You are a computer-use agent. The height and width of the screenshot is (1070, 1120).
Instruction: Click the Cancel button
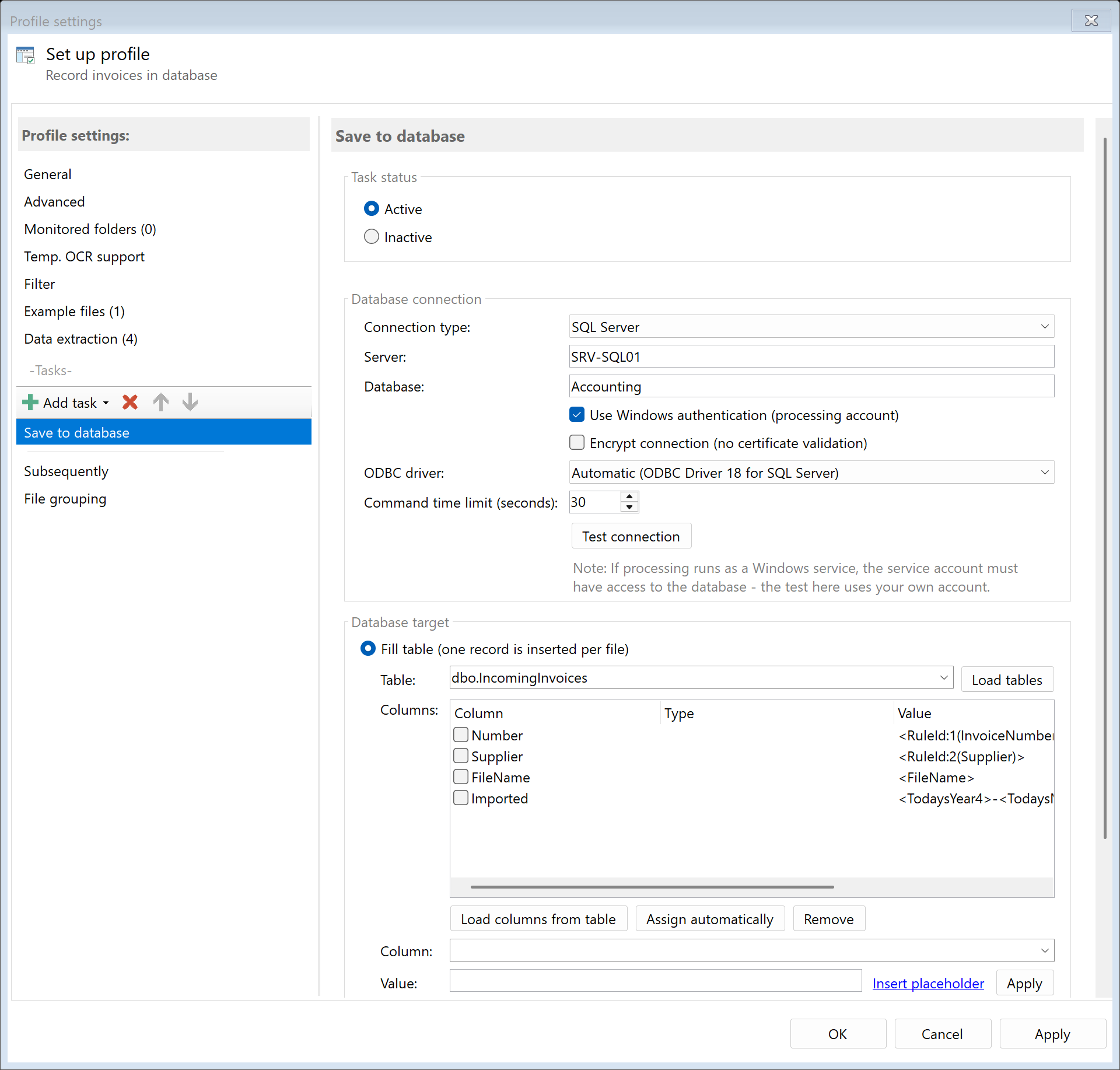click(942, 1034)
